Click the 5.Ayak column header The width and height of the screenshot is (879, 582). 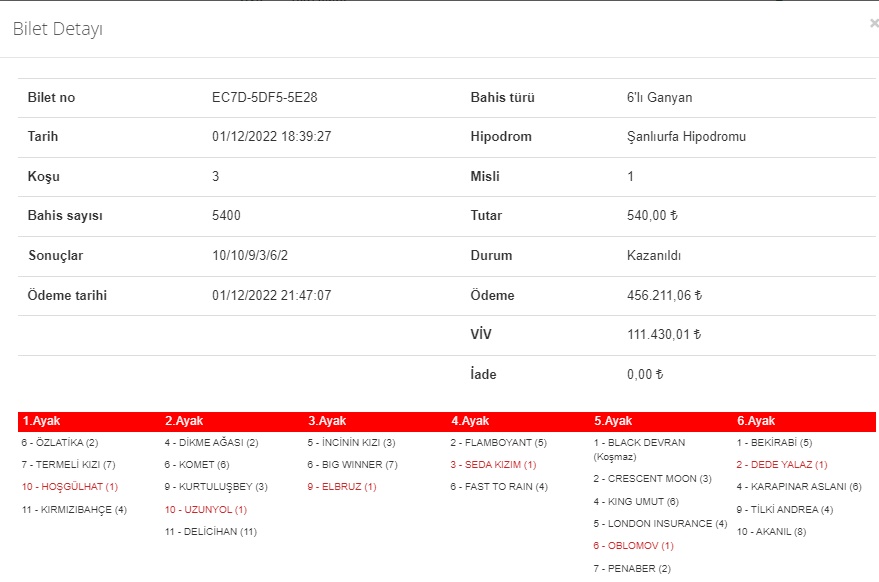pyautogui.click(x=614, y=421)
